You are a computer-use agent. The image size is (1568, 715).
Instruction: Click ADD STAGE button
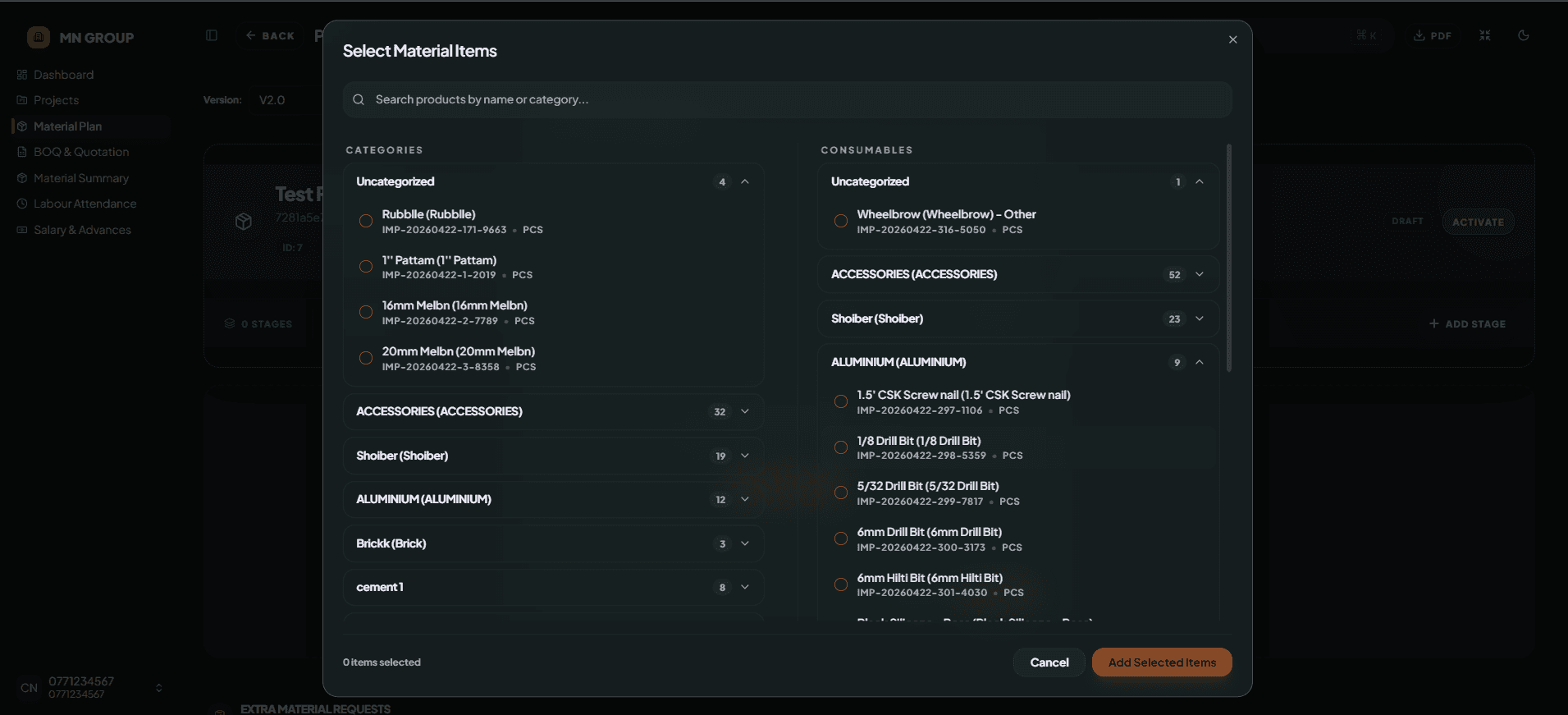(x=1467, y=324)
